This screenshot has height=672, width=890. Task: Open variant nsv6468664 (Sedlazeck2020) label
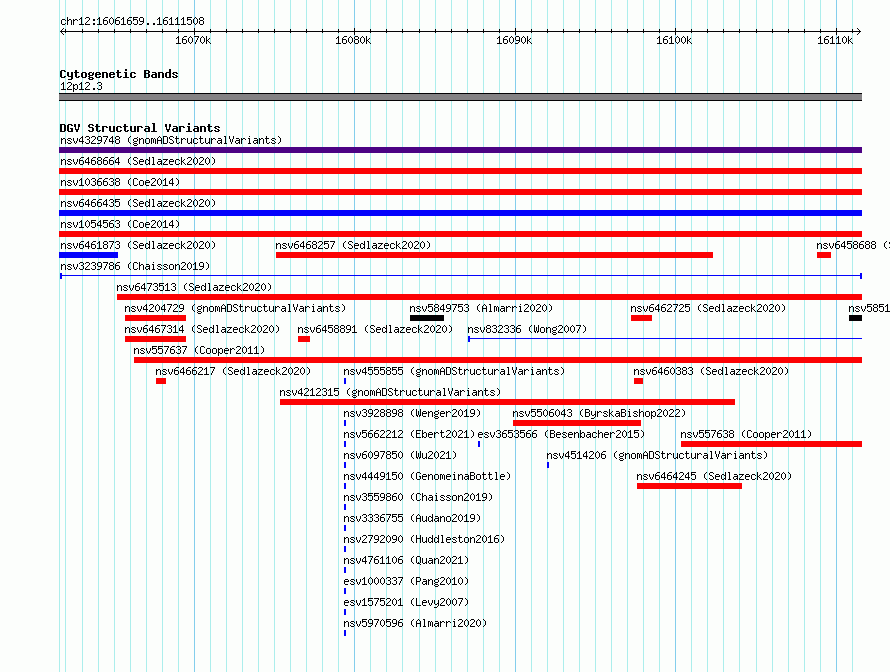click(138, 161)
